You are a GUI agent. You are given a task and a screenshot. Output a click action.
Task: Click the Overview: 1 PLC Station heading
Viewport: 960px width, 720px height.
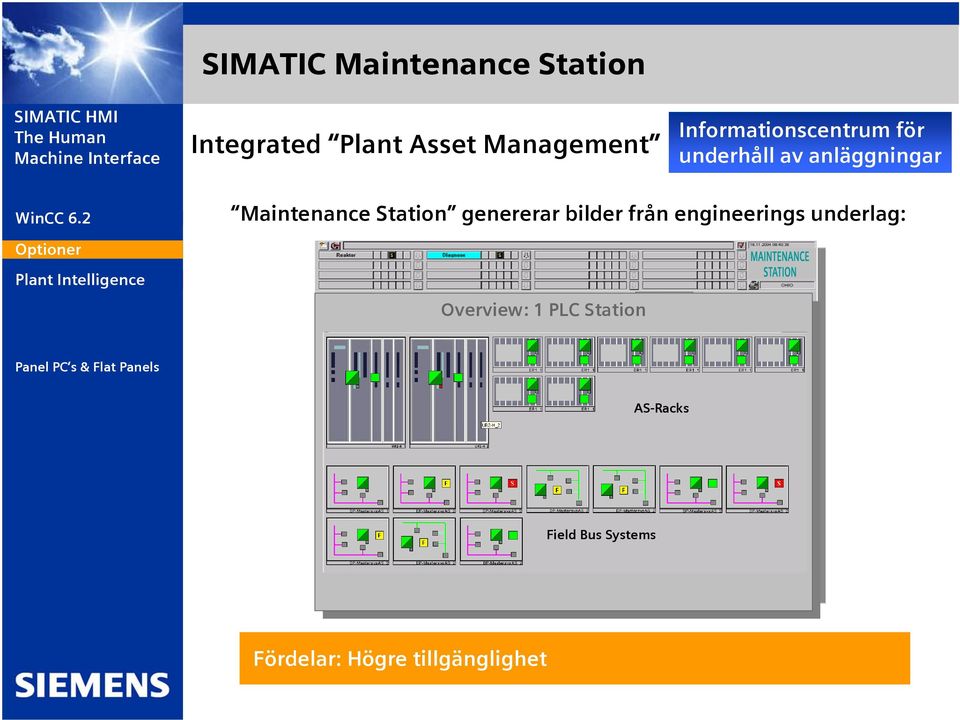point(543,310)
